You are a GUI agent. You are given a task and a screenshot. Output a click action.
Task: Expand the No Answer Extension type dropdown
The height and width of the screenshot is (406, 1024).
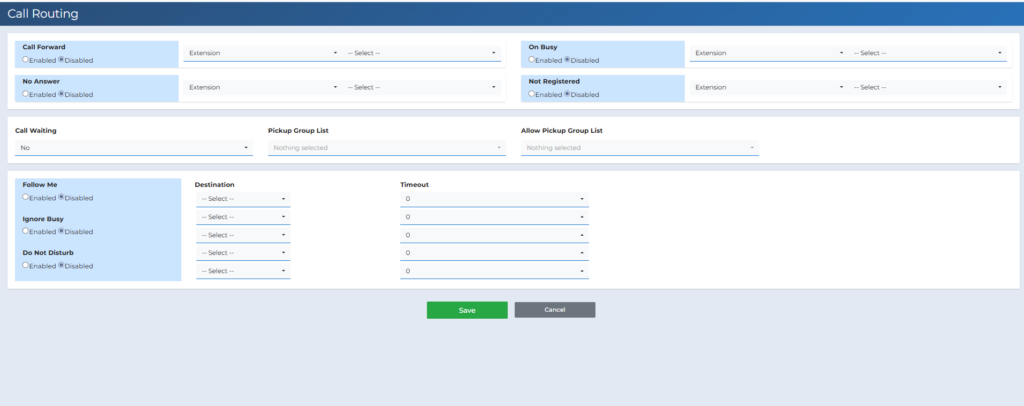[x=263, y=88]
